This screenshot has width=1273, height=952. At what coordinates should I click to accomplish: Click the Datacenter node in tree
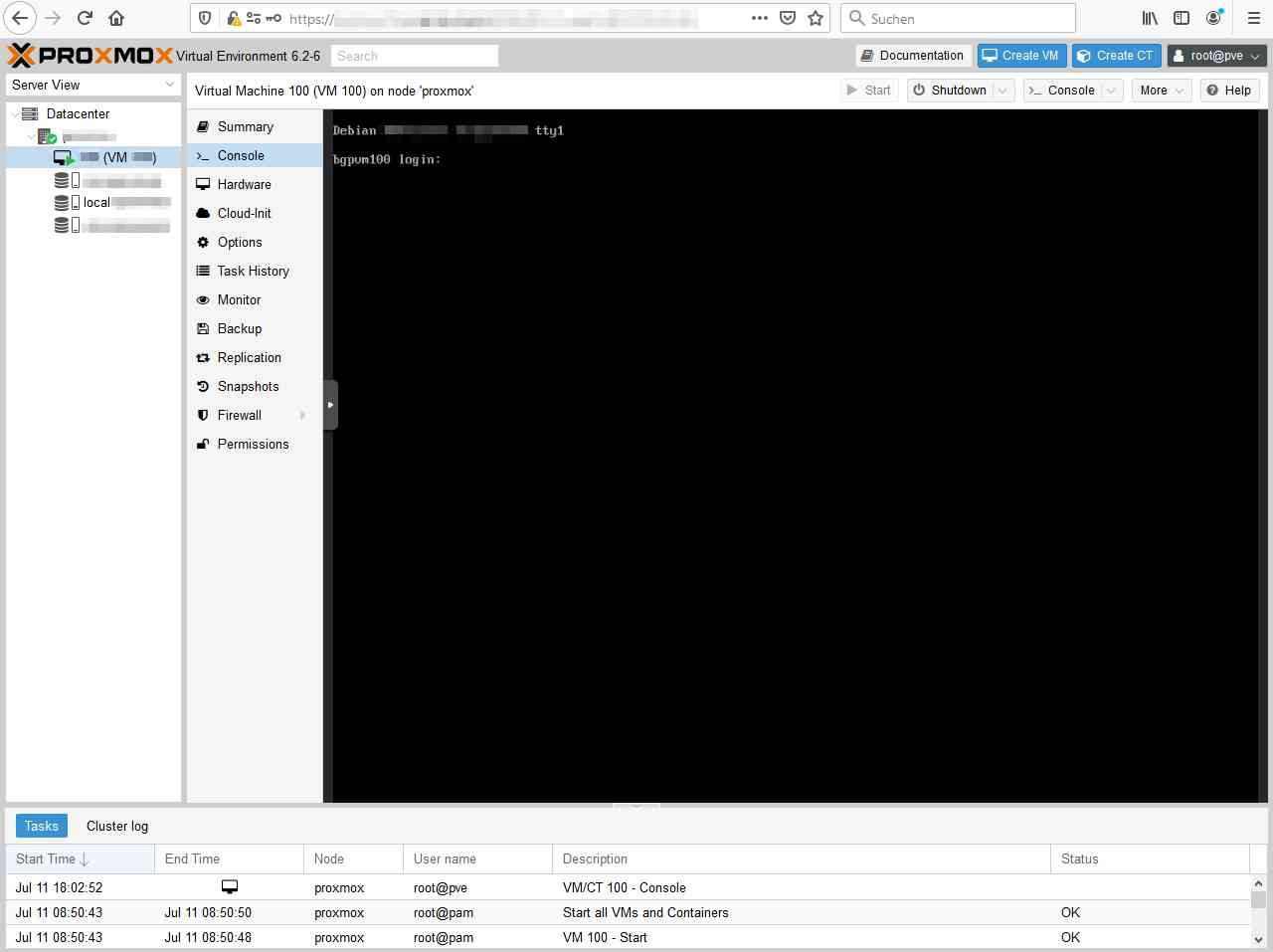(78, 113)
